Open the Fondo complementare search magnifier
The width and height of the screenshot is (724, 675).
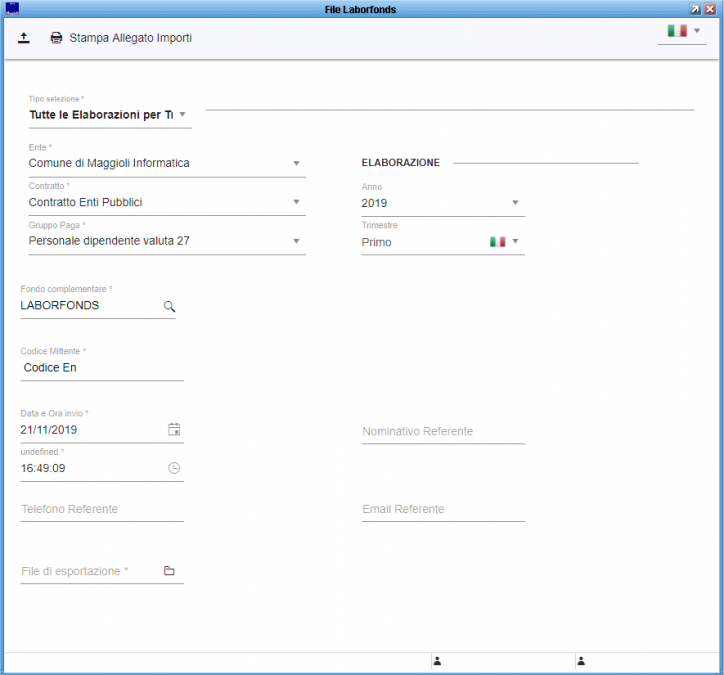pyautogui.click(x=169, y=306)
